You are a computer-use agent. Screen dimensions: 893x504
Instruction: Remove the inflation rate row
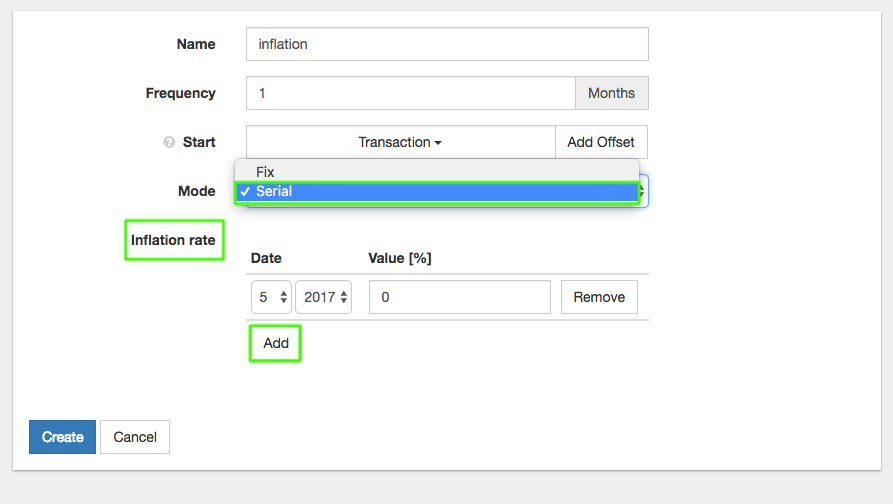pos(599,297)
